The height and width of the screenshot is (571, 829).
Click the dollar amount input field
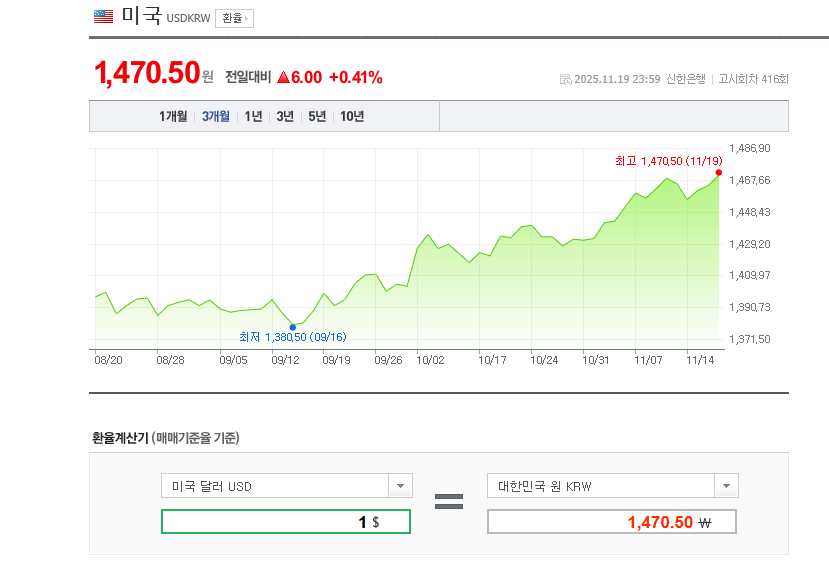click(x=285, y=522)
